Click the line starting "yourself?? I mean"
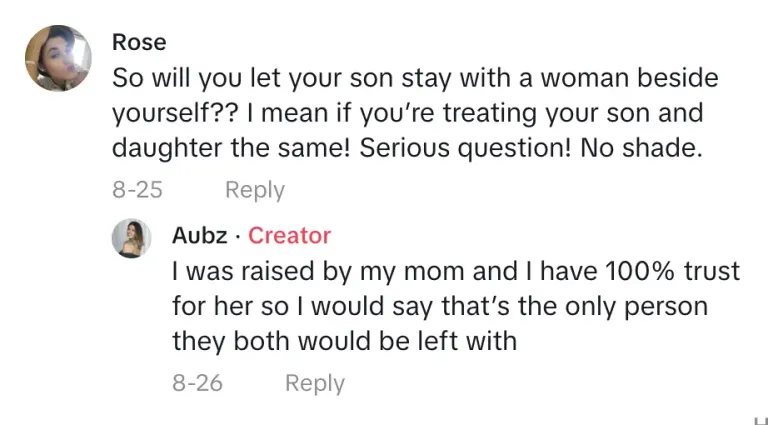768x425 pixels. click(x=407, y=112)
